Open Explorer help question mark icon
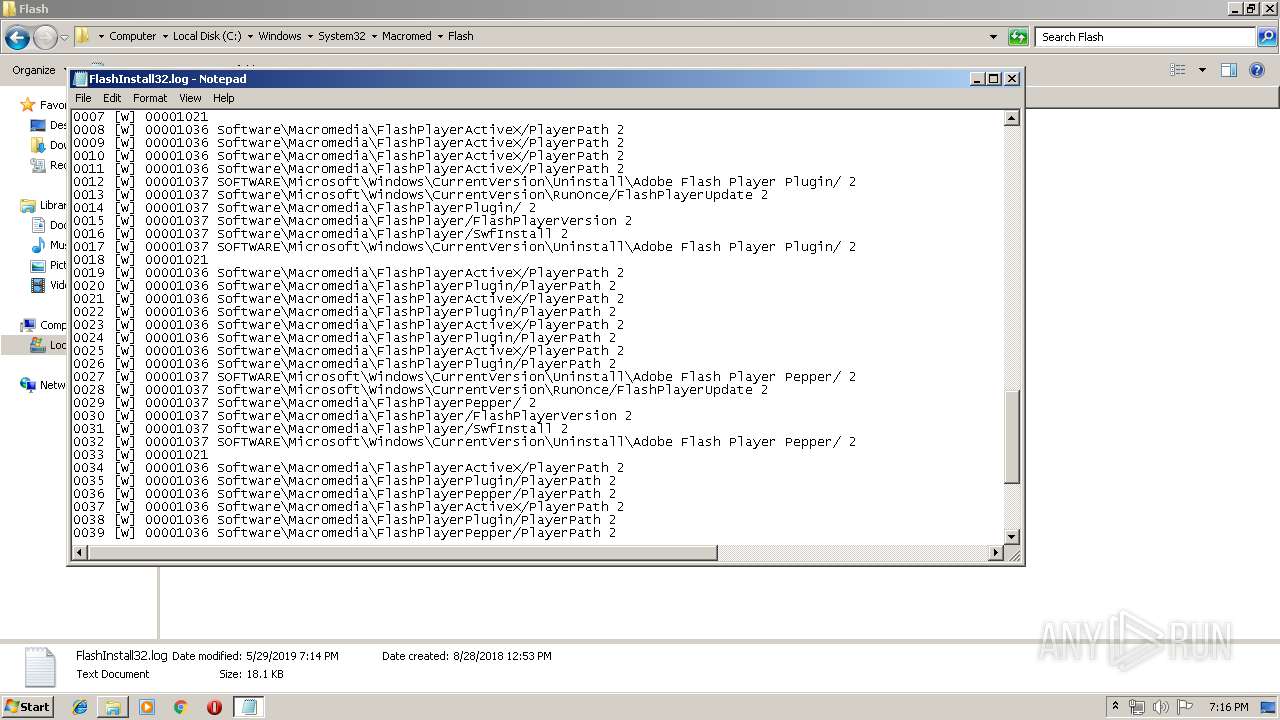 (x=1258, y=70)
